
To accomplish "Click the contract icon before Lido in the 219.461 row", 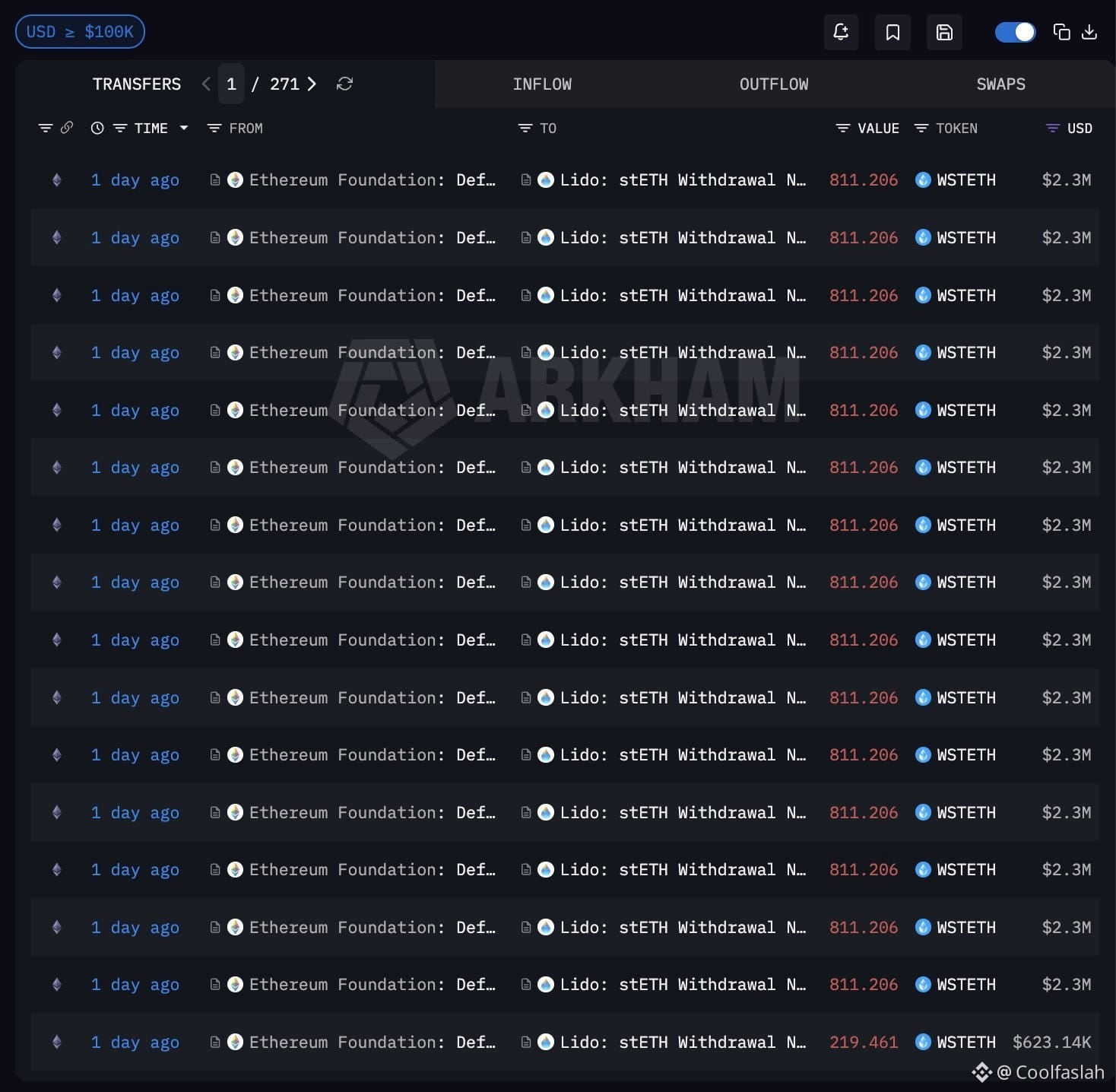I will point(525,1042).
